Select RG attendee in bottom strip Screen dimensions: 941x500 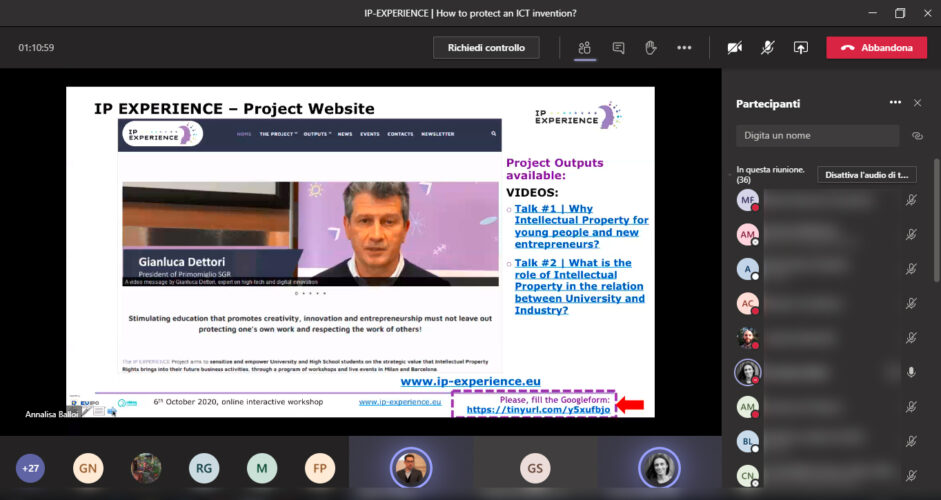[204, 468]
